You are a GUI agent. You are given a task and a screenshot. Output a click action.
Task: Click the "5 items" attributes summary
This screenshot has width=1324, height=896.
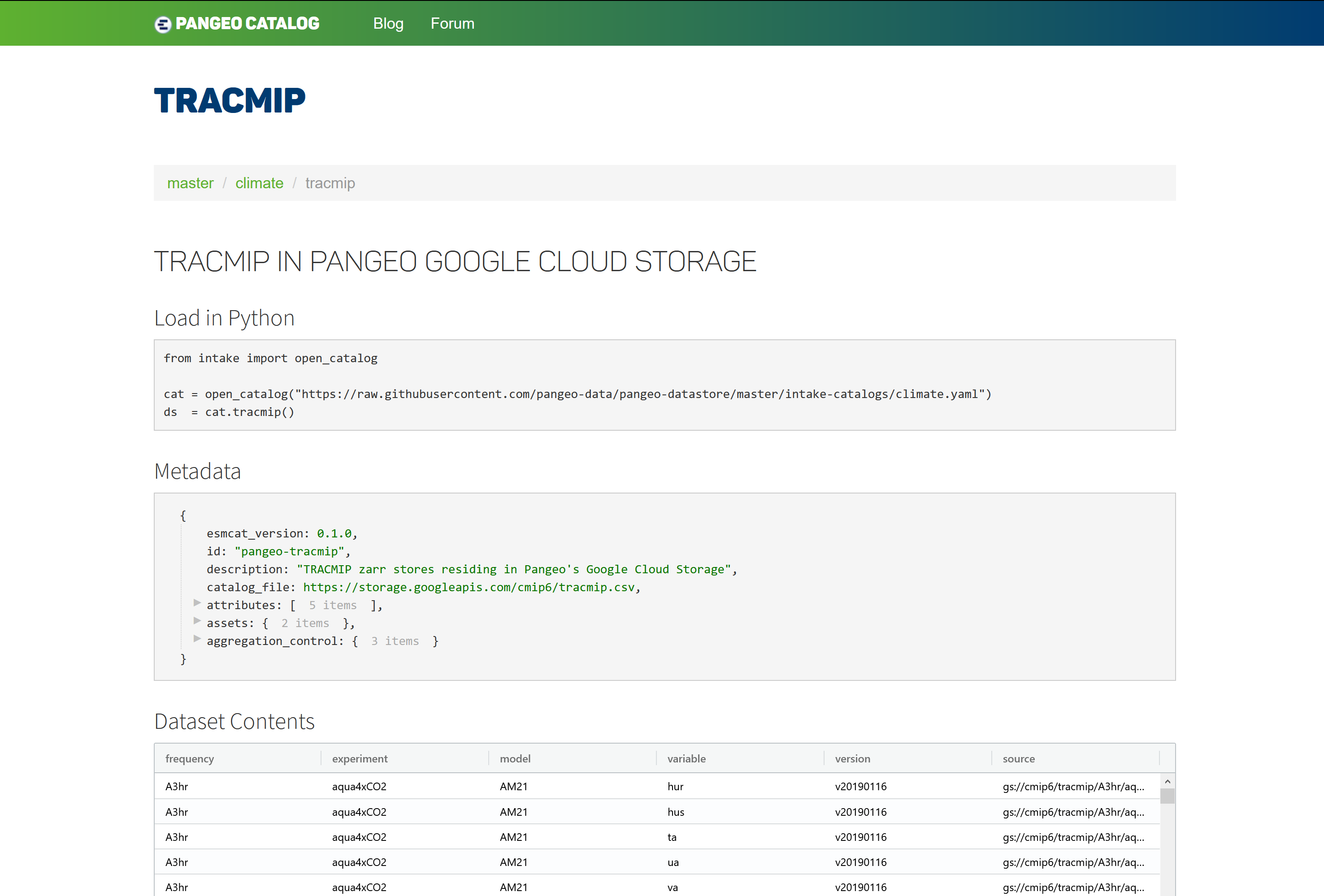click(333, 605)
